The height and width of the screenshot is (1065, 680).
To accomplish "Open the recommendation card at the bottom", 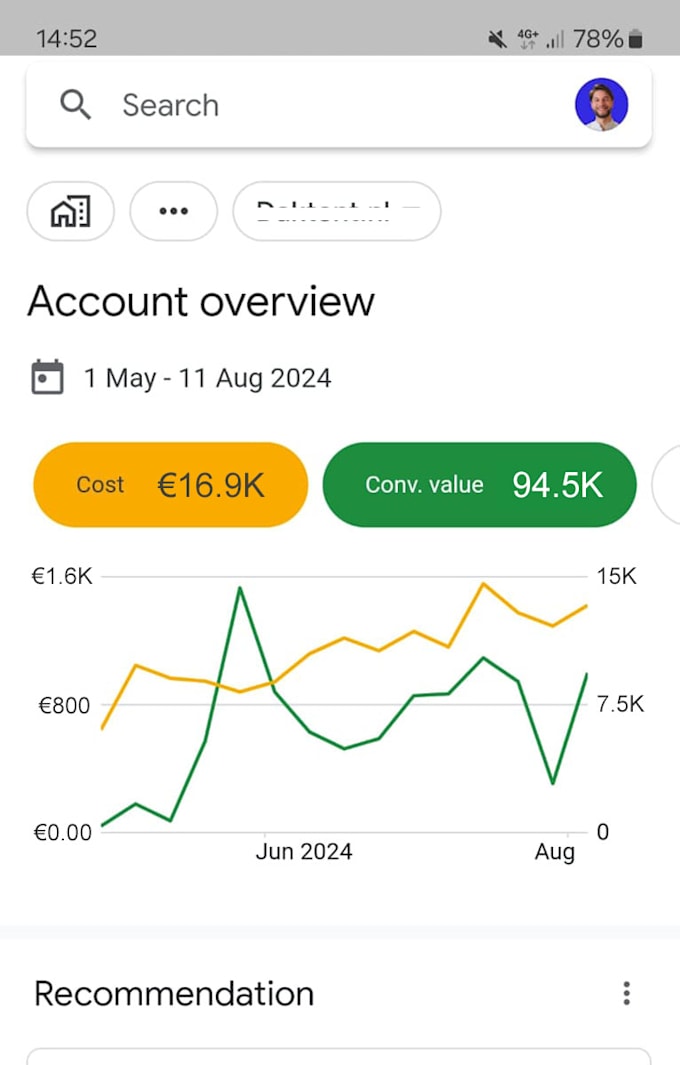I will [338, 1056].
